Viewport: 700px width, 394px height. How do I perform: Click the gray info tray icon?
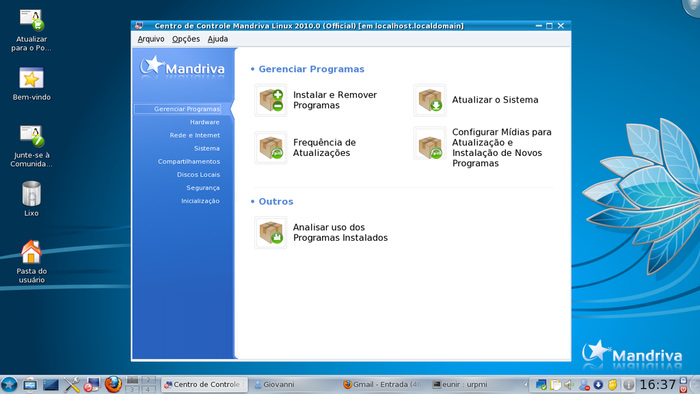point(628,385)
